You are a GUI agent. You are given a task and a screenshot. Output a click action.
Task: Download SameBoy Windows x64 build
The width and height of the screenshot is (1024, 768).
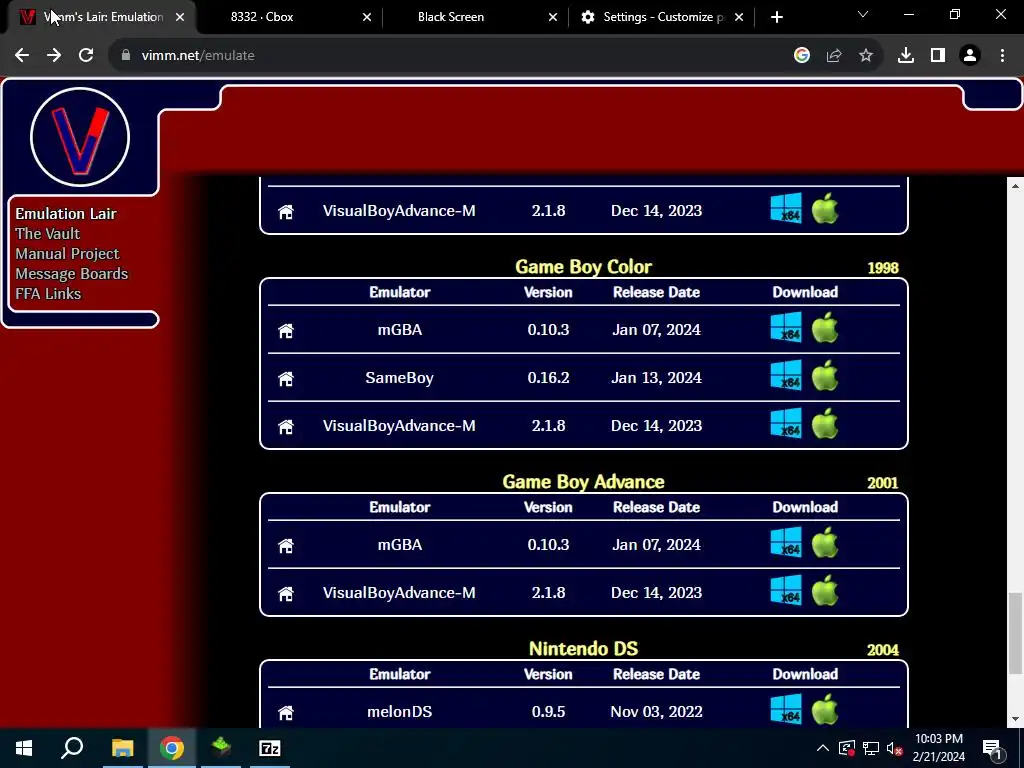(786, 376)
